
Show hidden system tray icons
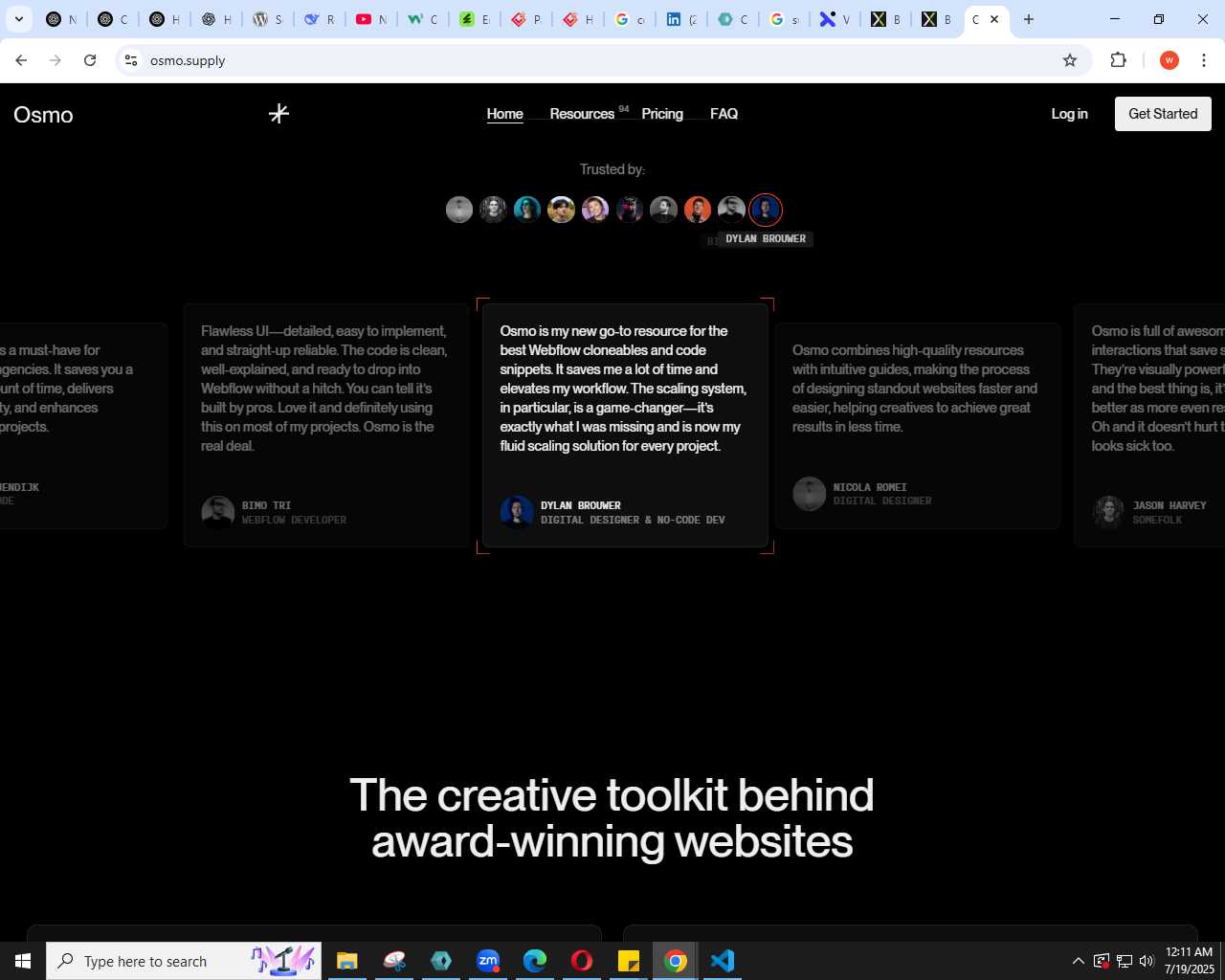point(1079,961)
